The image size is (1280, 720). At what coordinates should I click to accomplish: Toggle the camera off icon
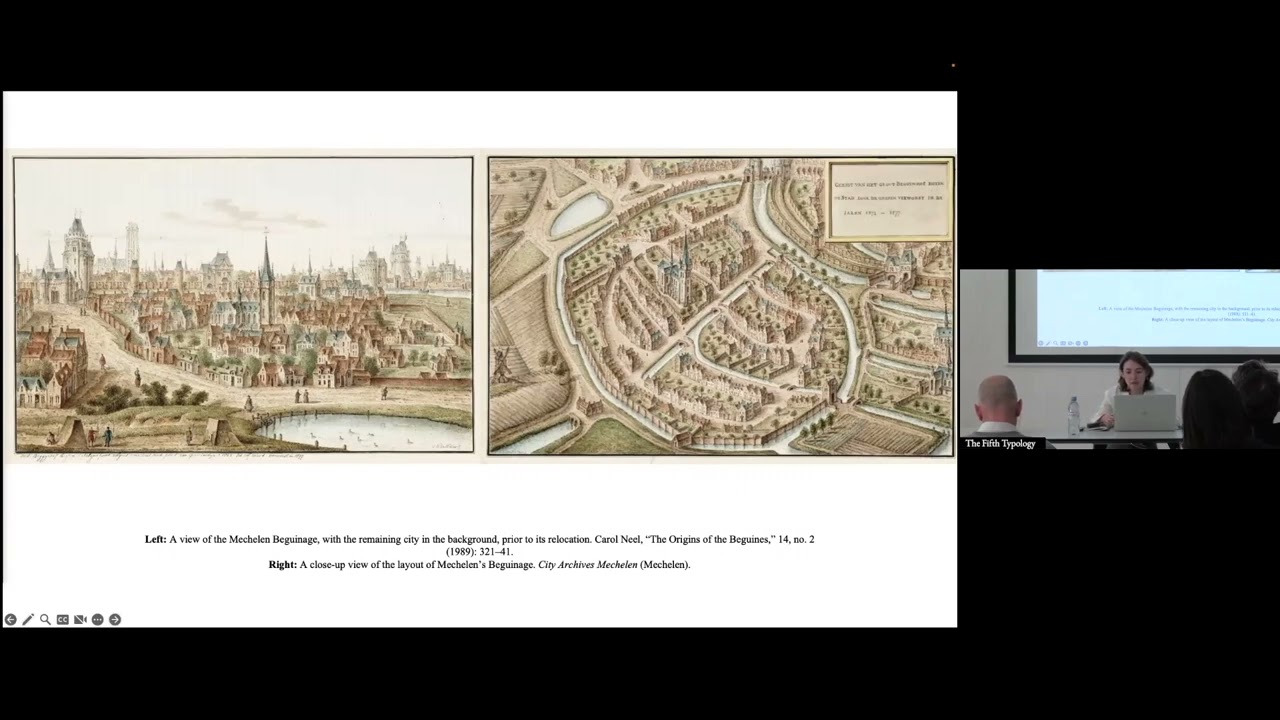[x=80, y=620]
